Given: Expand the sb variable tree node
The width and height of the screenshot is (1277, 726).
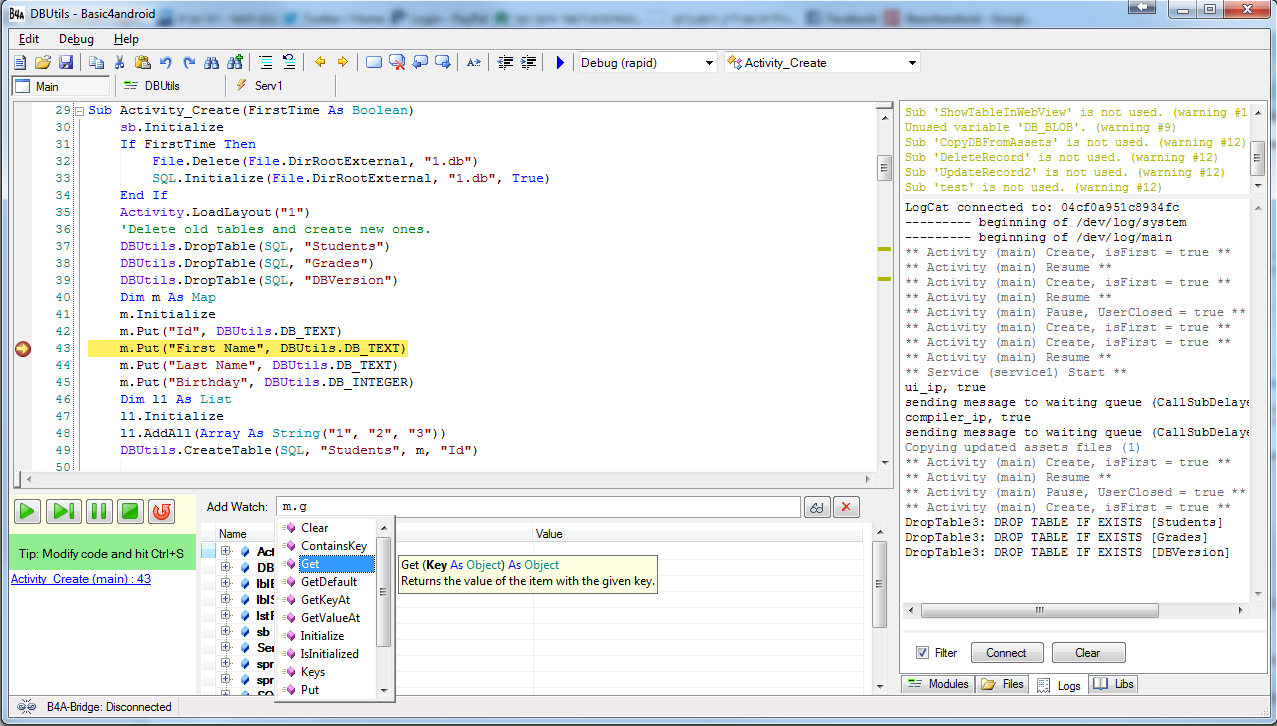Looking at the screenshot, I should point(226,632).
